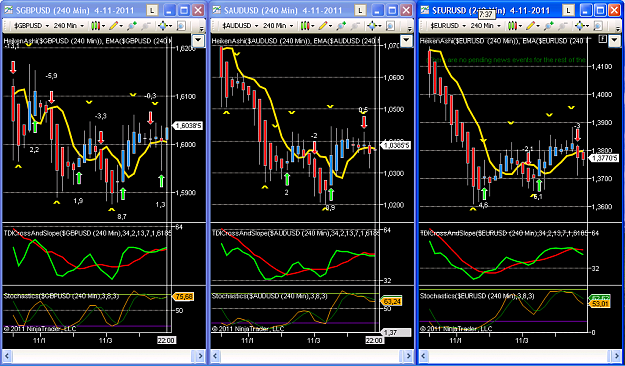The height and width of the screenshot is (366, 625).
Task: Open the $GBPUSD instrument dropdown
Action: [31, 26]
